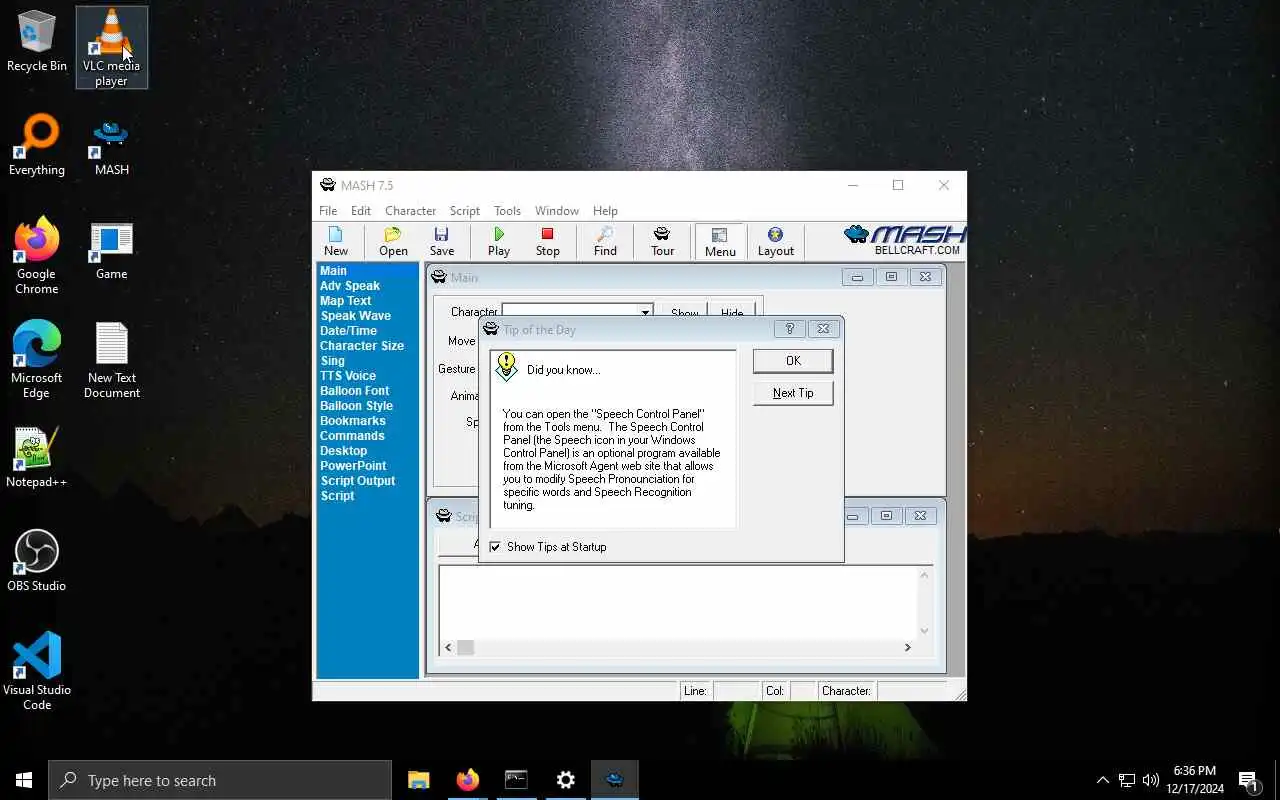Open Character Size from the side menu
This screenshot has width=1280, height=800.
(362, 346)
